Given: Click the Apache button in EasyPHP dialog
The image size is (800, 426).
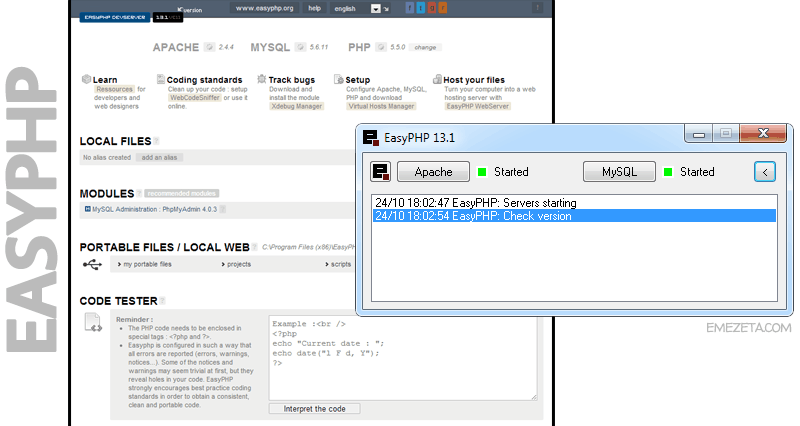Looking at the screenshot, I should 433,172.
